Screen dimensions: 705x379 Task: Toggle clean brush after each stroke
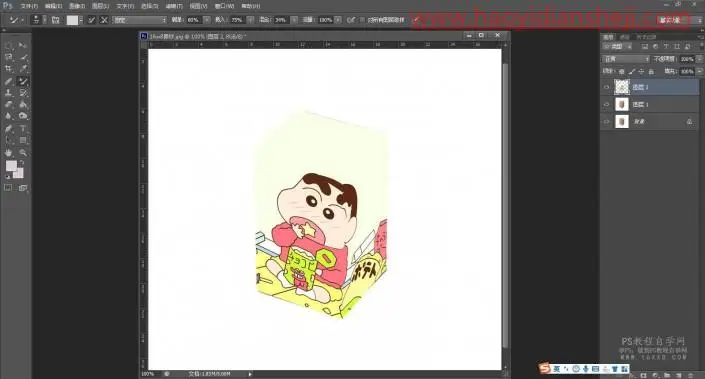tap(104, 20)
